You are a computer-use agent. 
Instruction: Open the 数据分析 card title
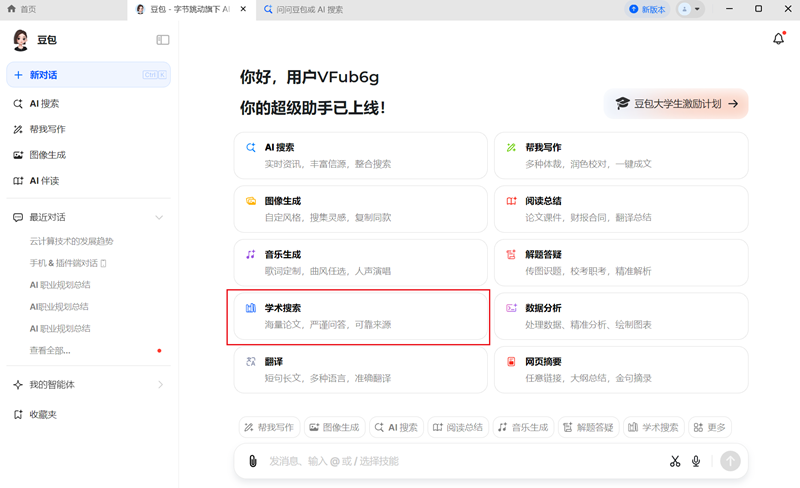(543, 308)
